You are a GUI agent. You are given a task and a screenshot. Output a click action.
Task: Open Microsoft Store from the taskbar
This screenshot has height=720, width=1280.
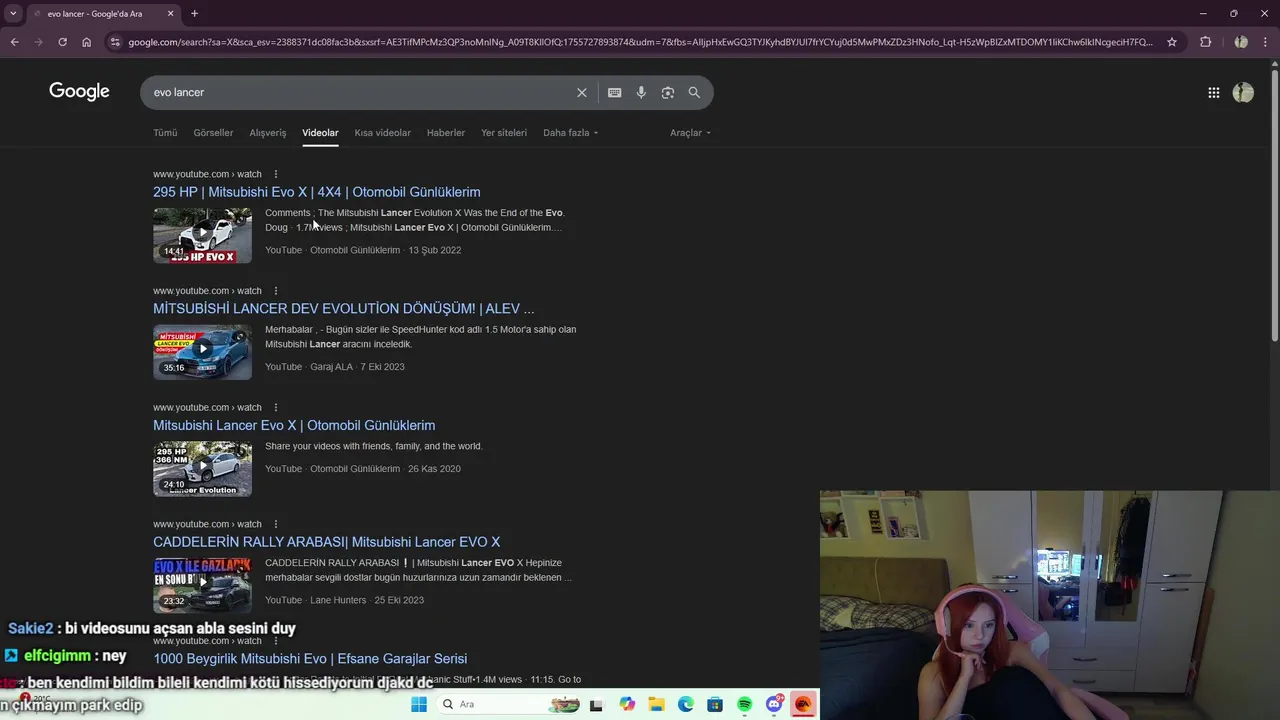point(715,704)
